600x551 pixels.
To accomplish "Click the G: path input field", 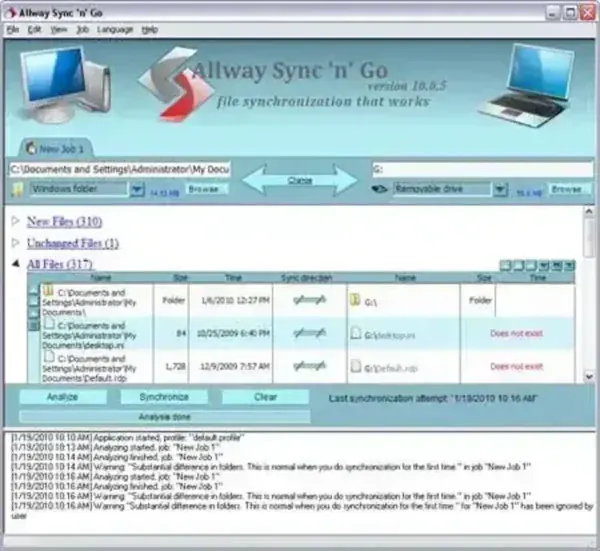I will (x=483, y=169).
